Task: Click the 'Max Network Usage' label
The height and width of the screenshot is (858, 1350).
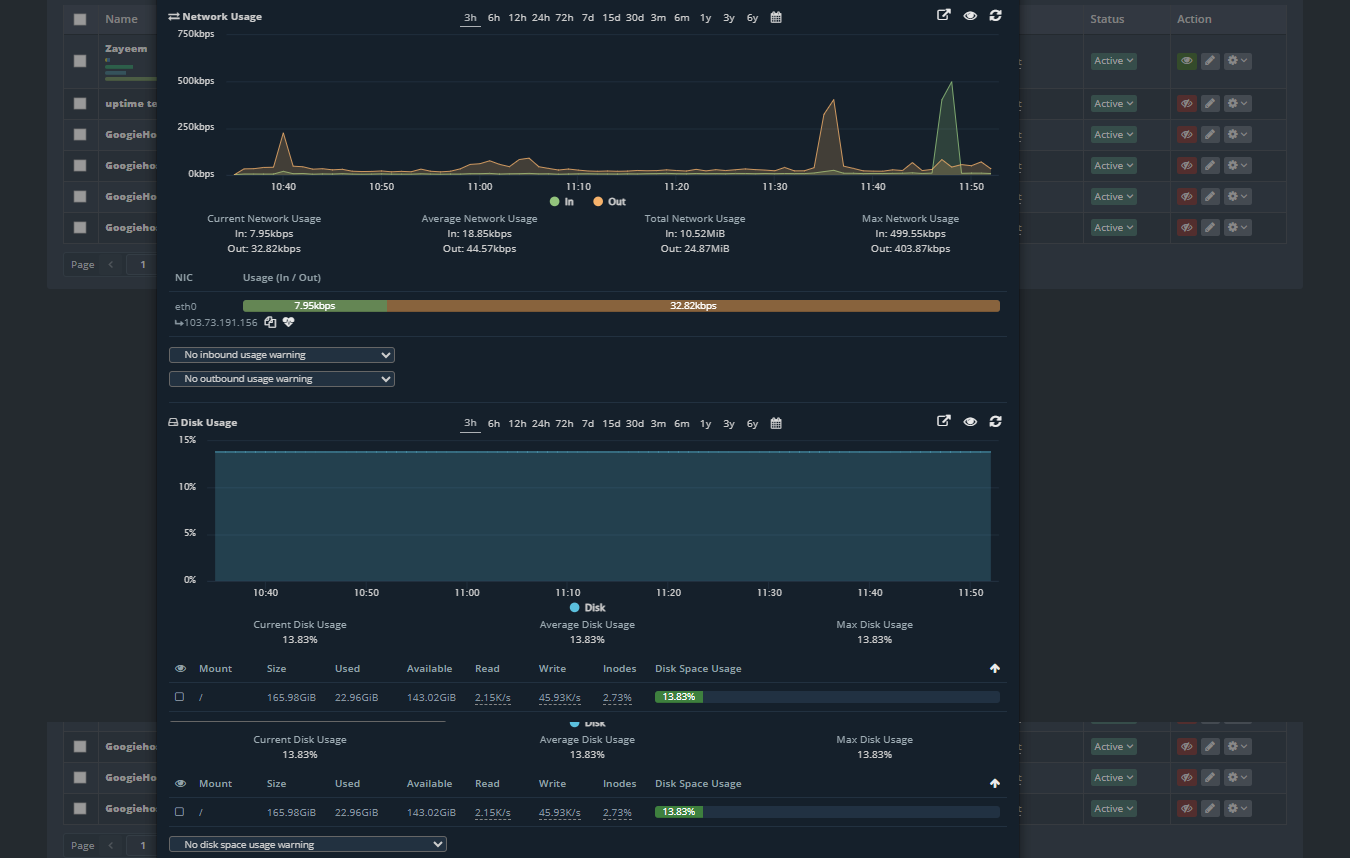Action: [910, 219]
